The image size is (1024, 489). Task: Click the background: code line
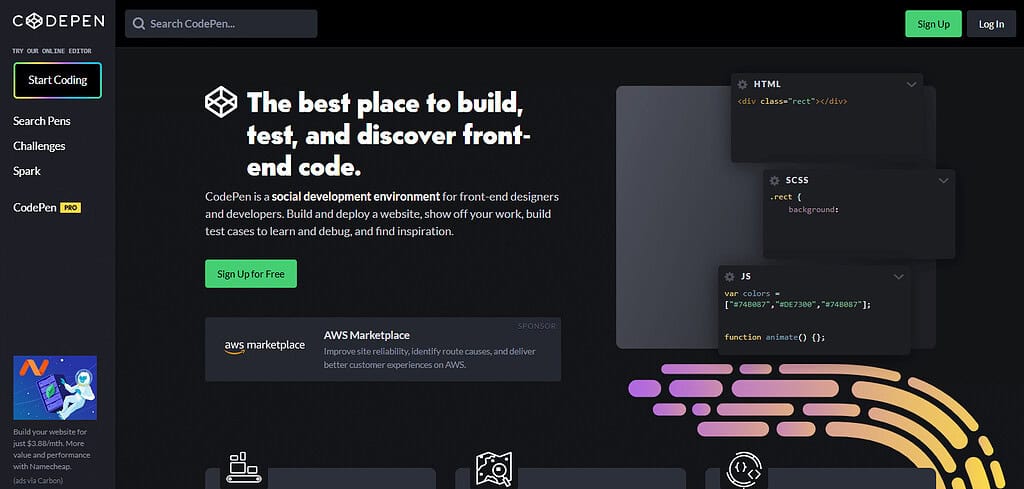813,210
